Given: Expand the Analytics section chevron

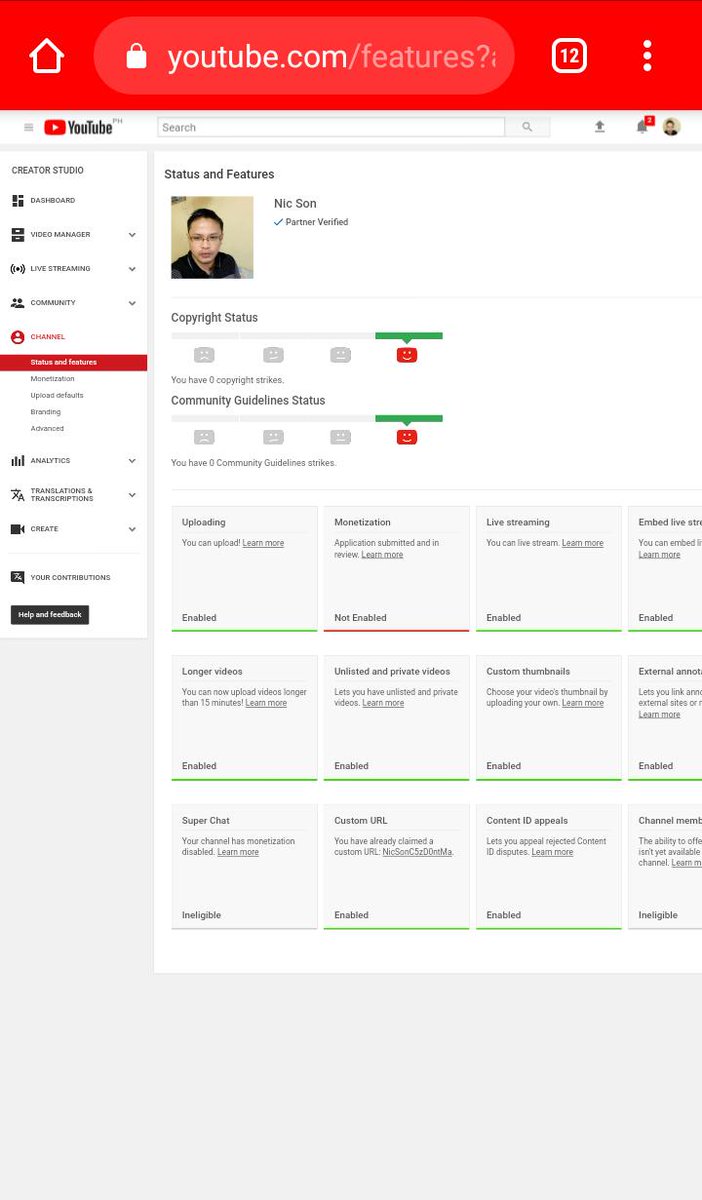Looking at the screenshot, I should [x=132, y=461].
